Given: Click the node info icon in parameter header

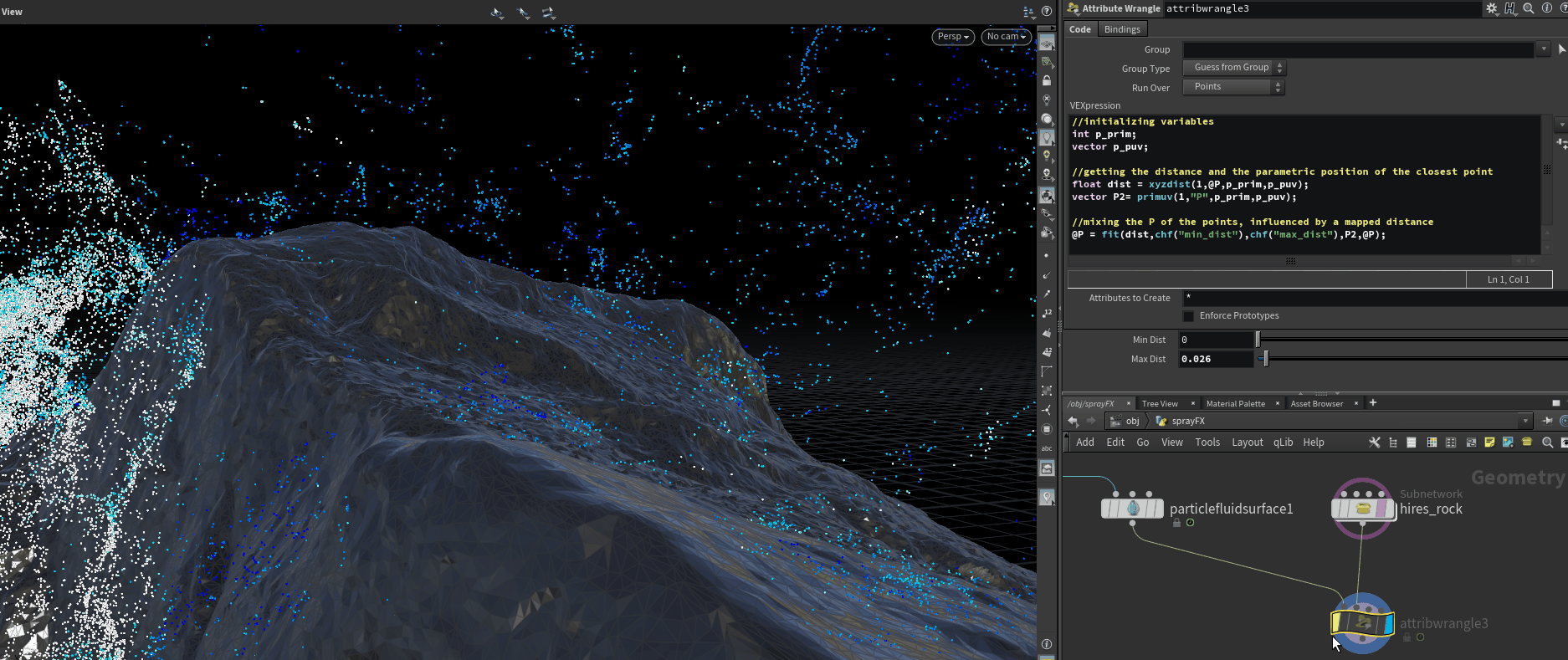Looking at the screenshot, I should pyautogui.click(x=1547, y=8).
